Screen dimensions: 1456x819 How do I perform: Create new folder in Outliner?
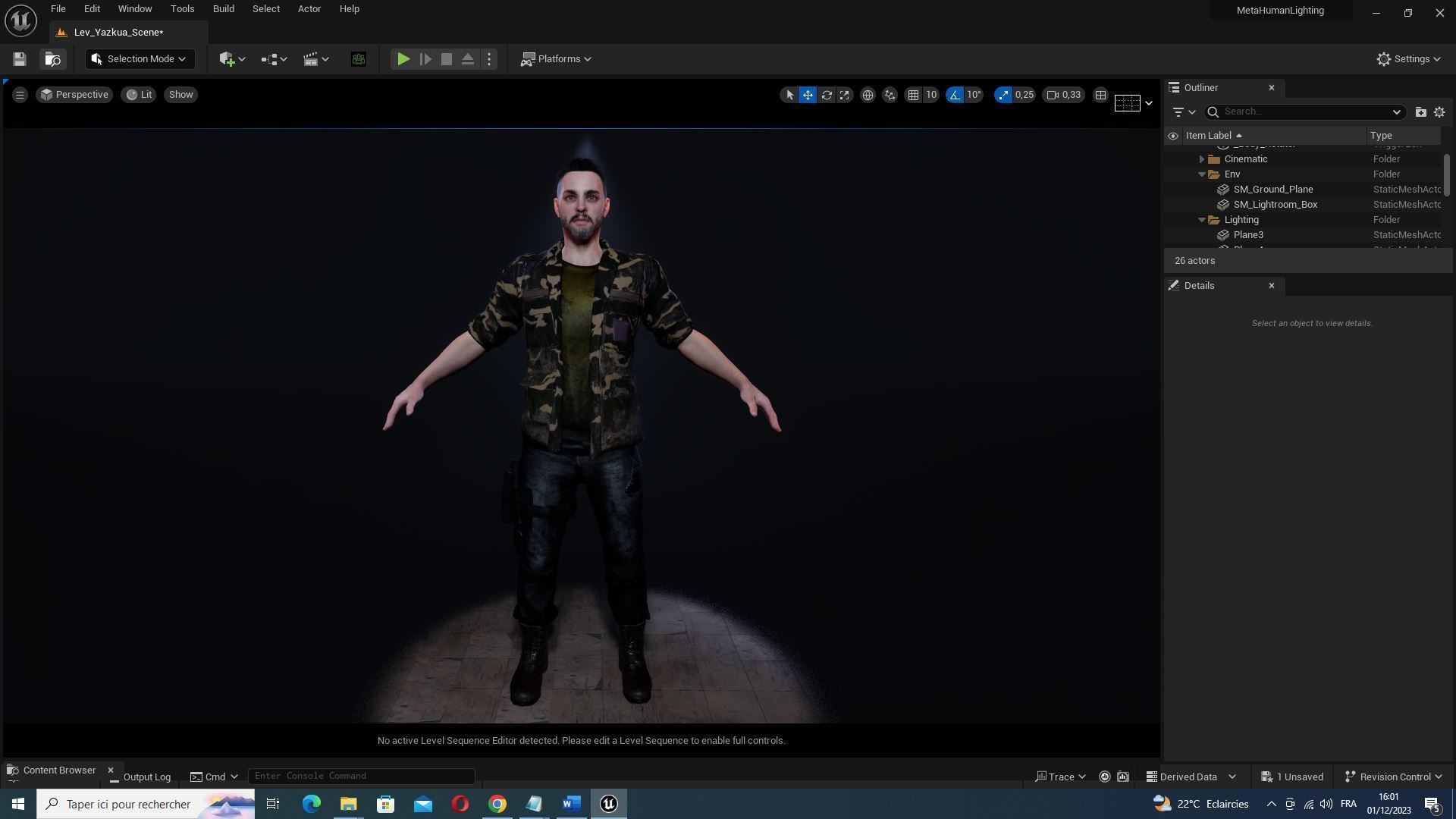[x=1420, y=112]
